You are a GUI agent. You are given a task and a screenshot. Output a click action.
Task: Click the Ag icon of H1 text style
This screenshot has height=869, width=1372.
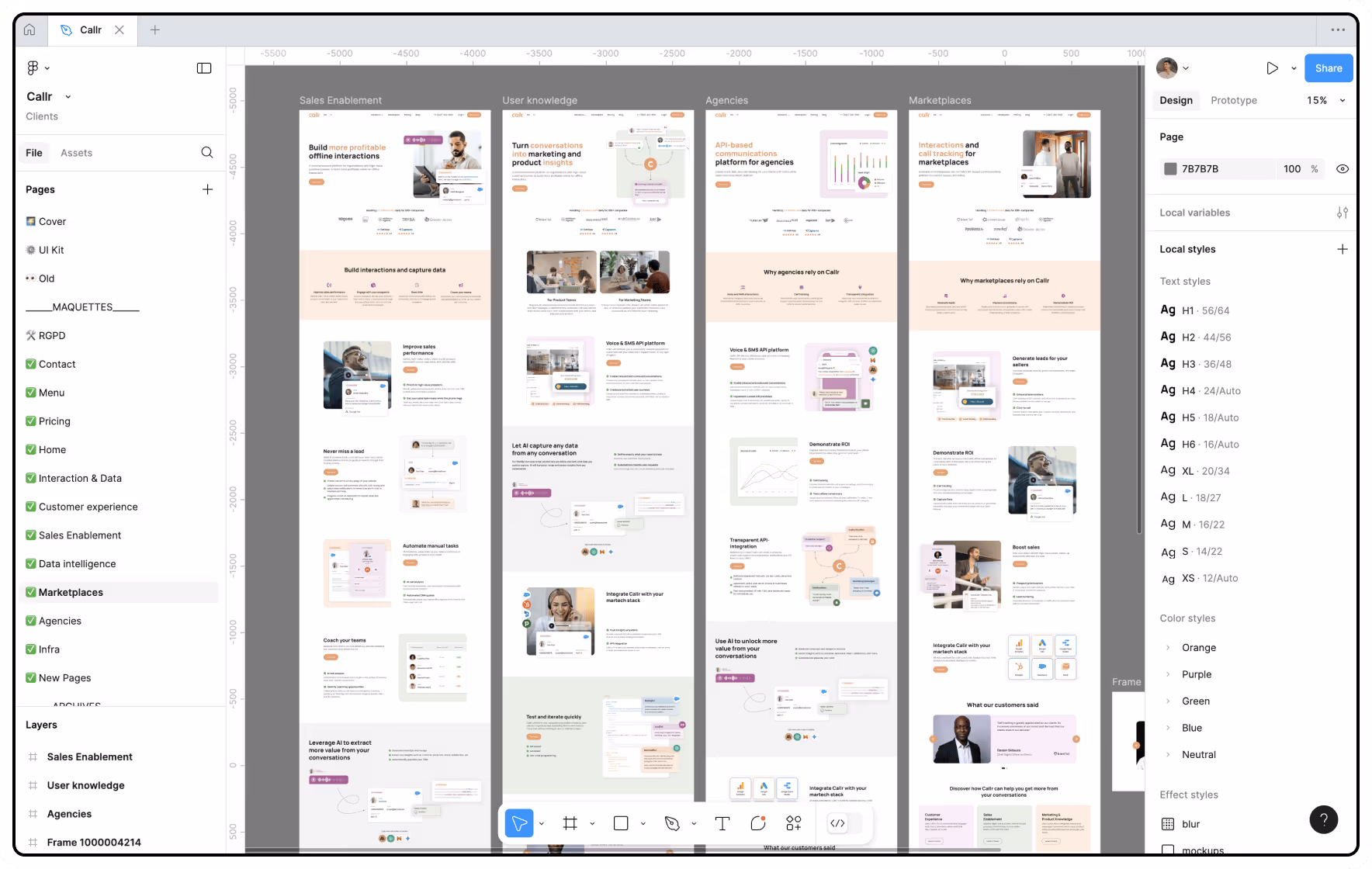(x=1168, y=310)
